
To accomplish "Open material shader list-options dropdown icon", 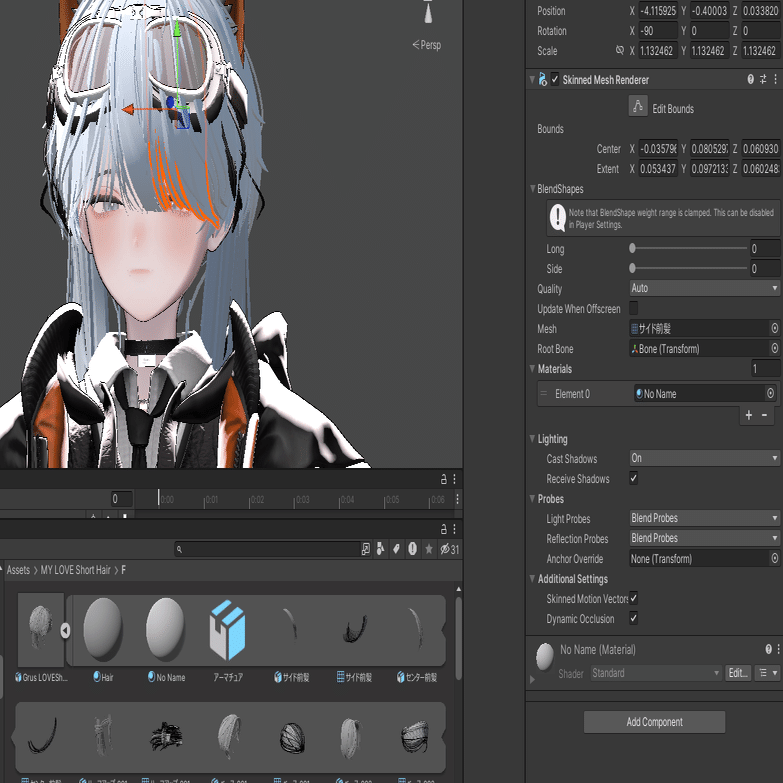I will (768, 673).
